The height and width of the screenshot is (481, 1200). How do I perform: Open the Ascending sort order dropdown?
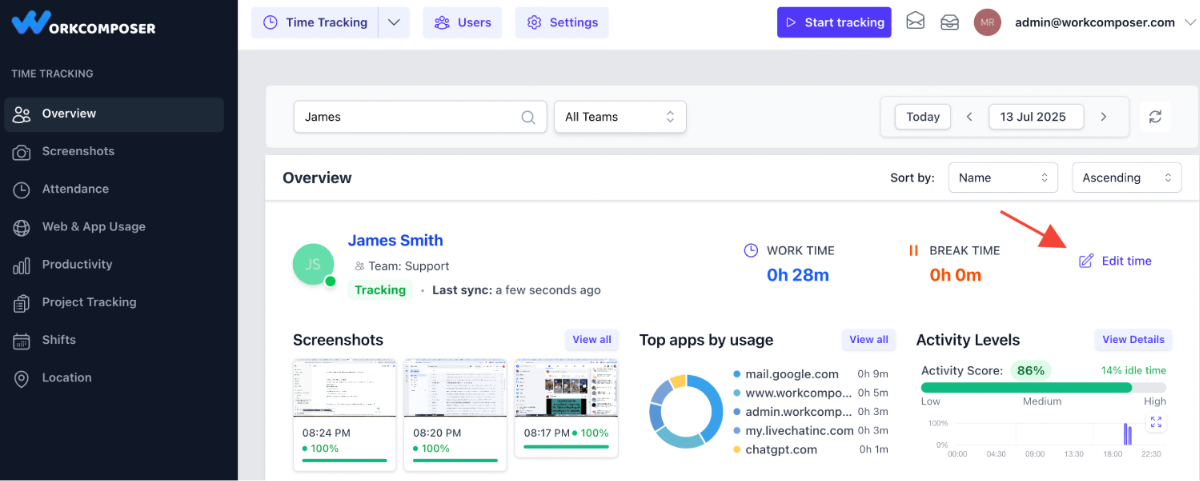(x=1126, y=178)
